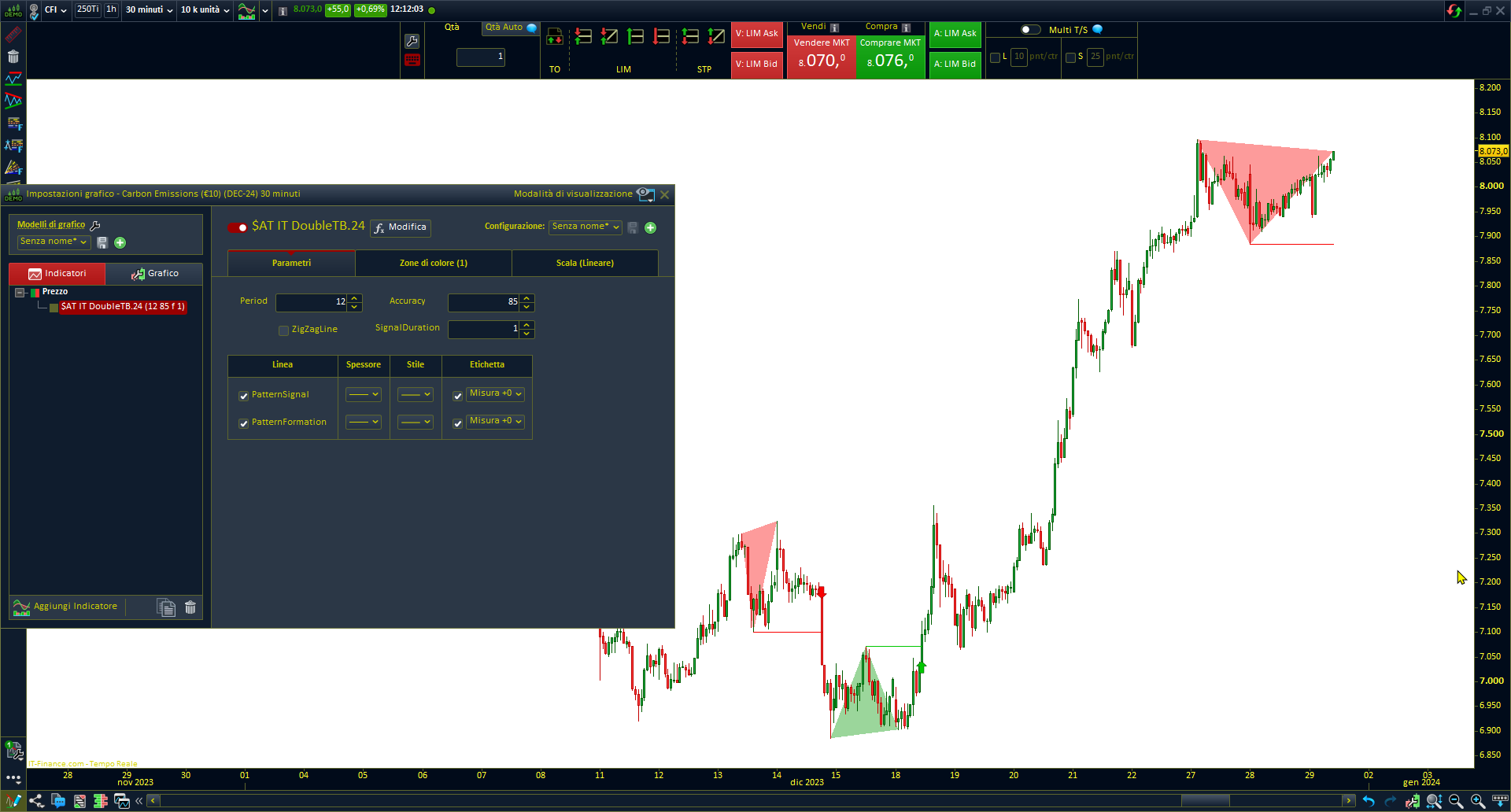Viewport: 1511px width, 812px height.
Task: Select the Indicatori tab
Action: coord(57,274)
